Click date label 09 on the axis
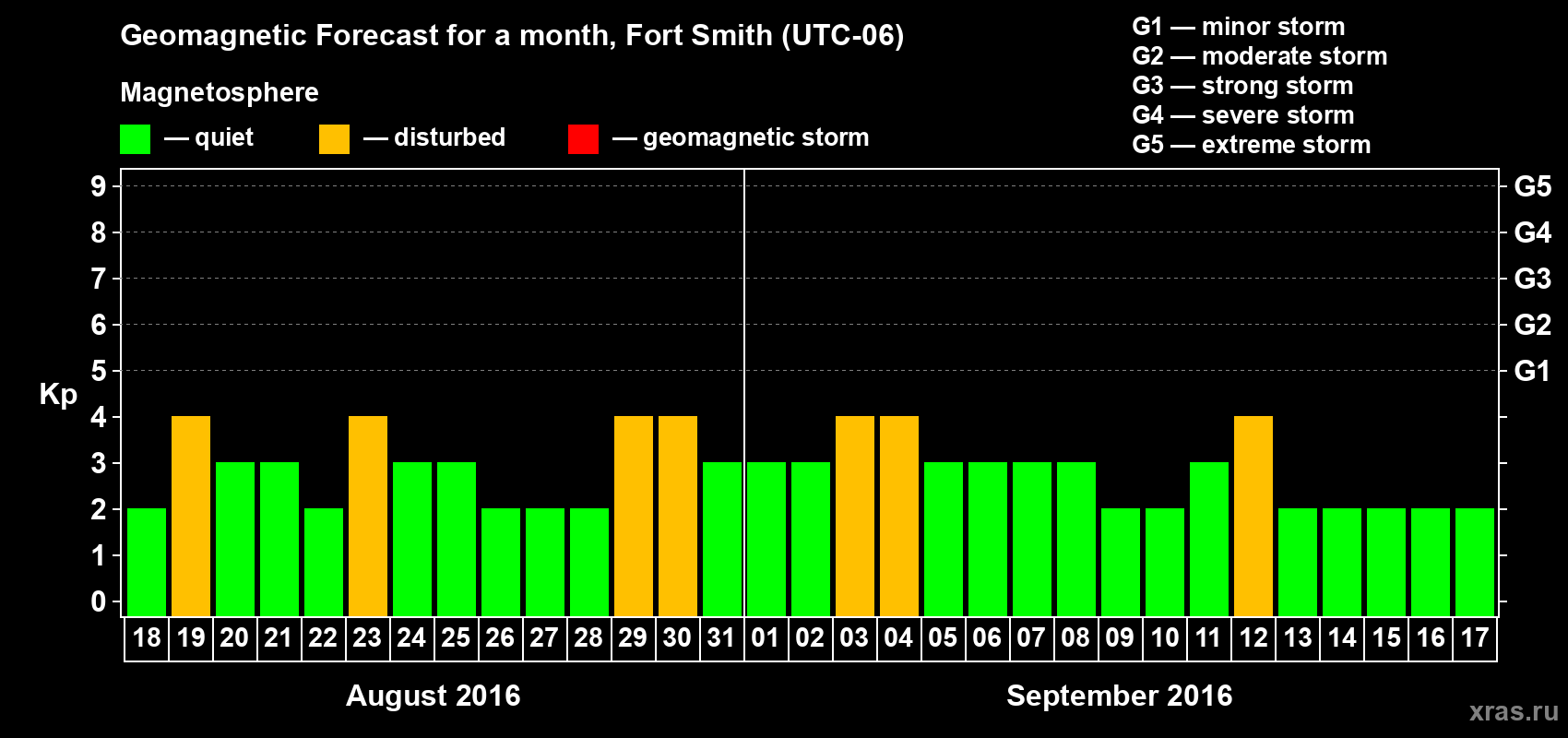This screenshot has height=738, width=1568. click(1120, 638)
